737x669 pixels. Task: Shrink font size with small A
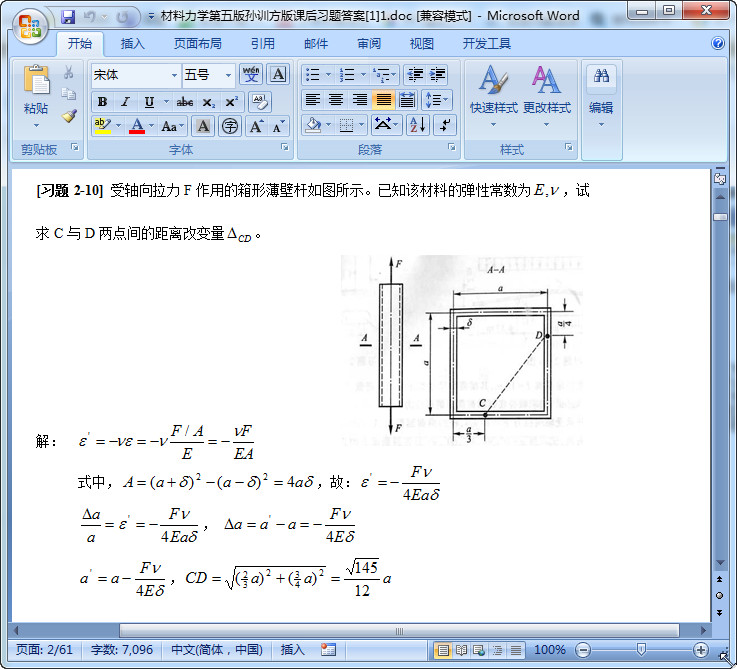(x=278, y=126)
